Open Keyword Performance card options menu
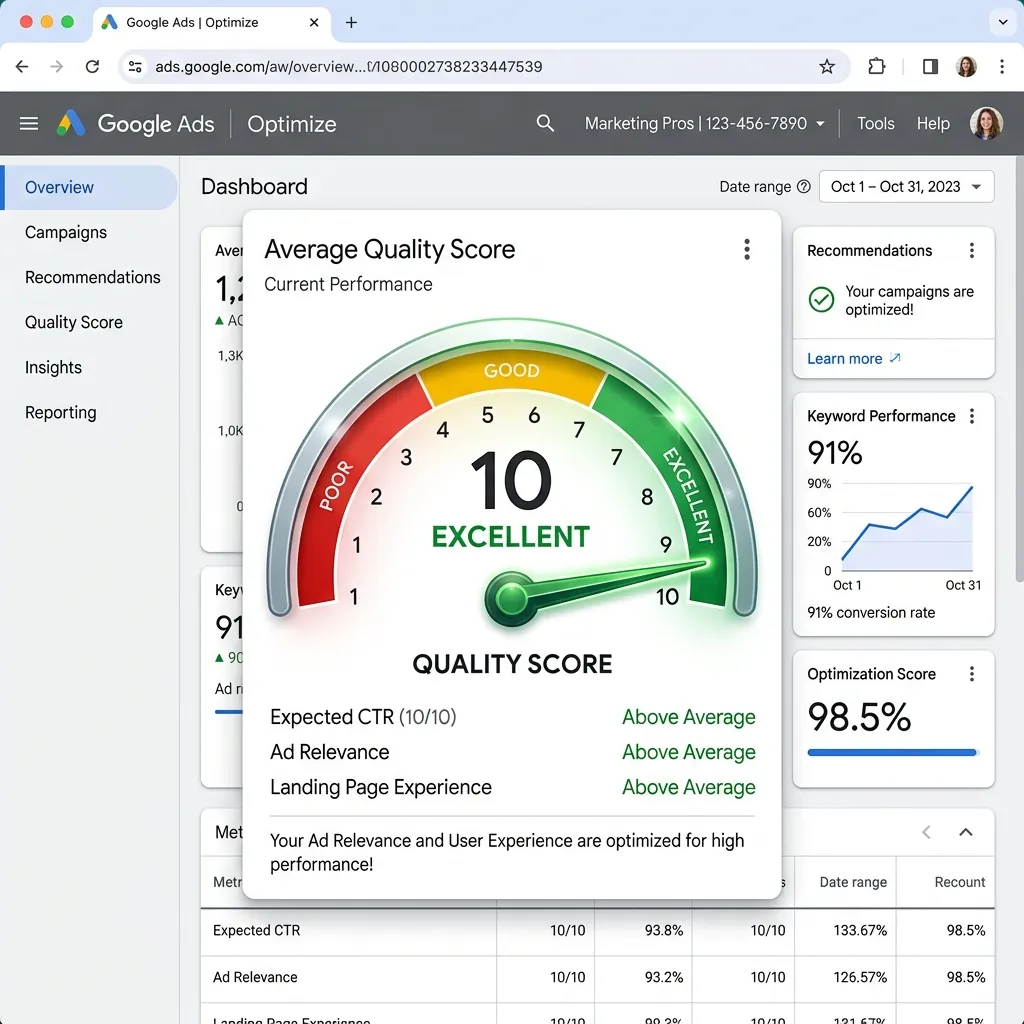The height and width of the screenshot is (1024, 1024). coord(972,417)
